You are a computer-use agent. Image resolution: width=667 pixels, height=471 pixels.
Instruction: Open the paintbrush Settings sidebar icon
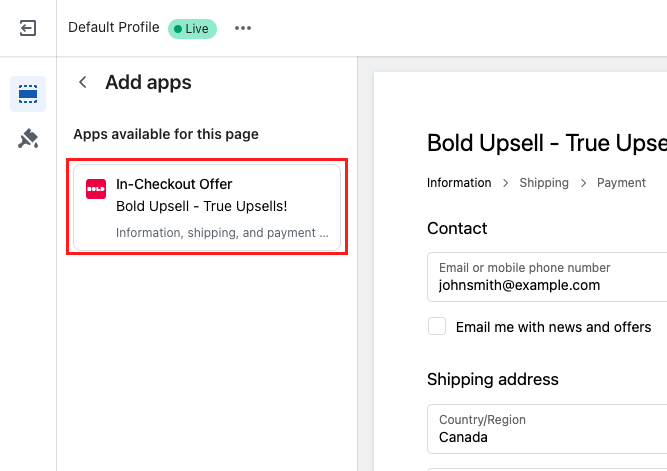click(x=28, y=139)
